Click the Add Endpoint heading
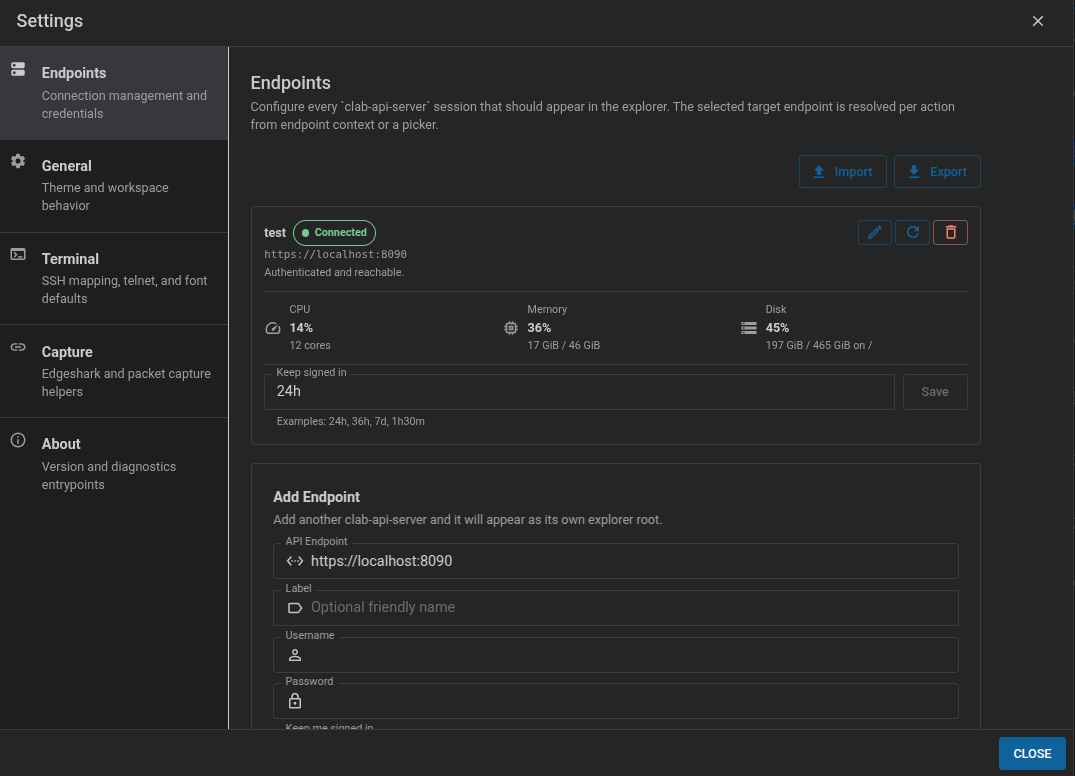The image size is (1075, 776). click(x=317, y=497)
